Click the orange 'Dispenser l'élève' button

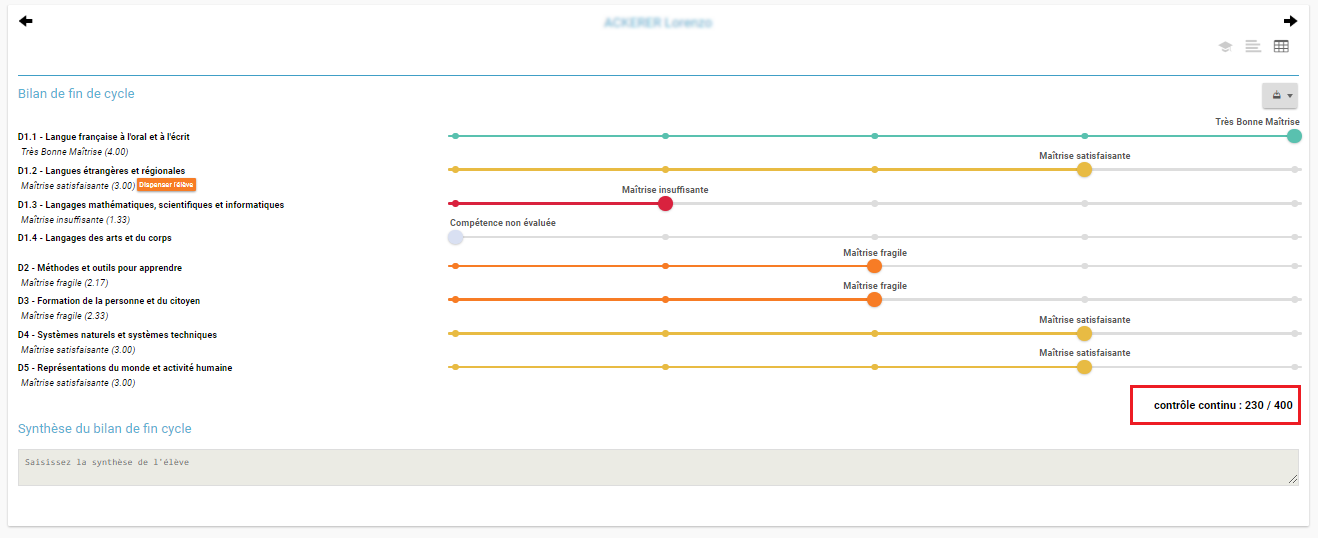pos(167,184)
